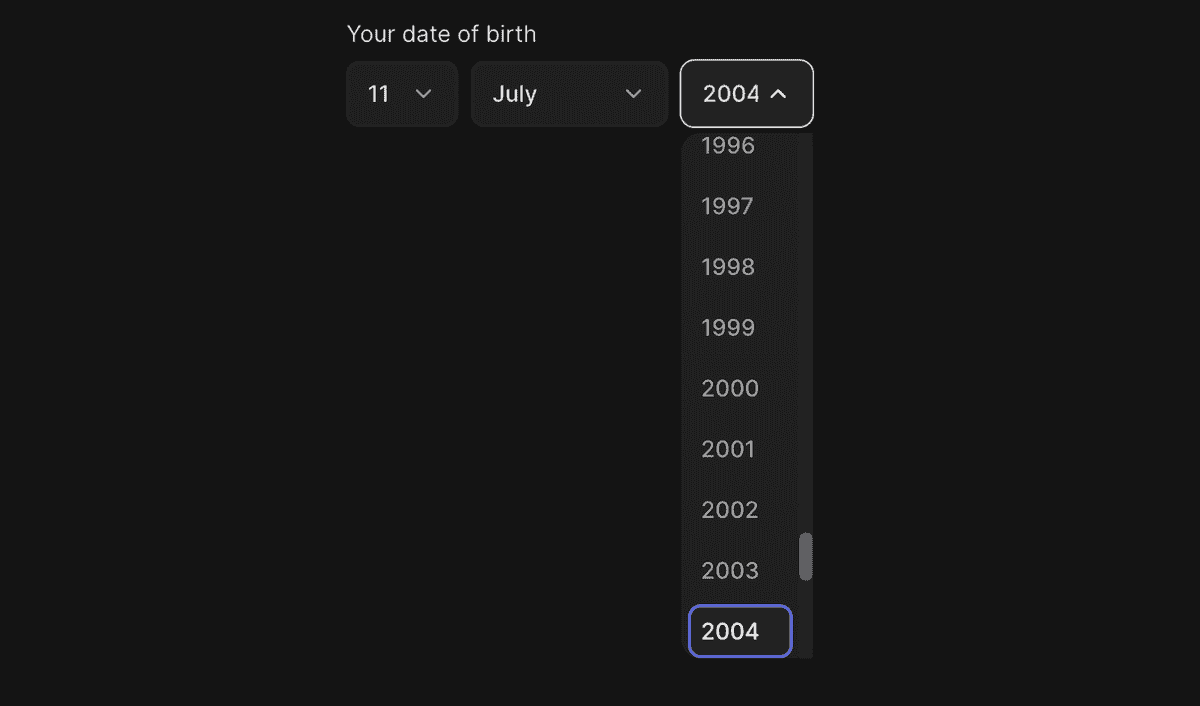1200x706 pixels.
Task: Open the month selector showing July
Action: [x=568, y=94]
